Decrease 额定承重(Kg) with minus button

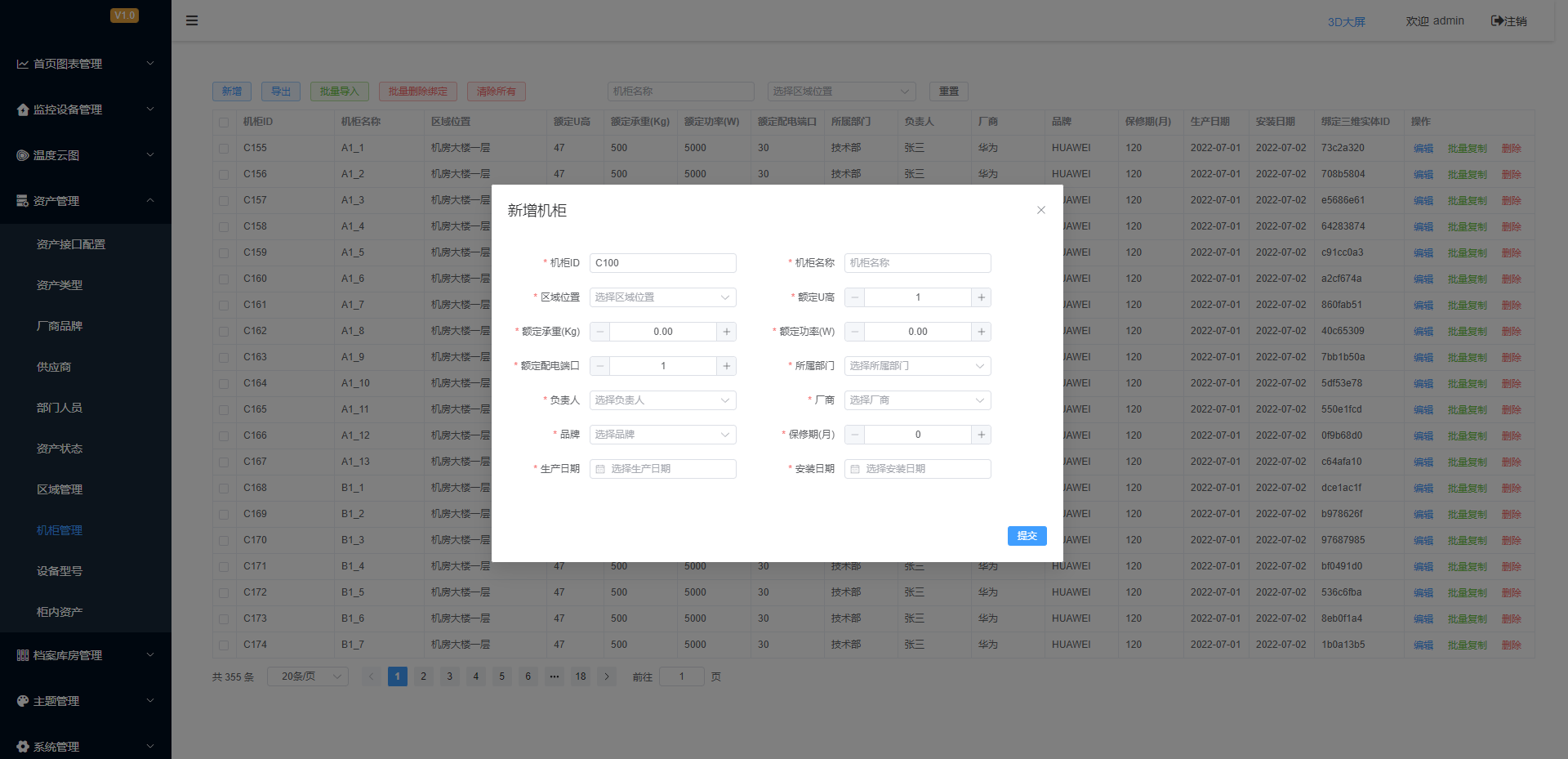(600, 332)
